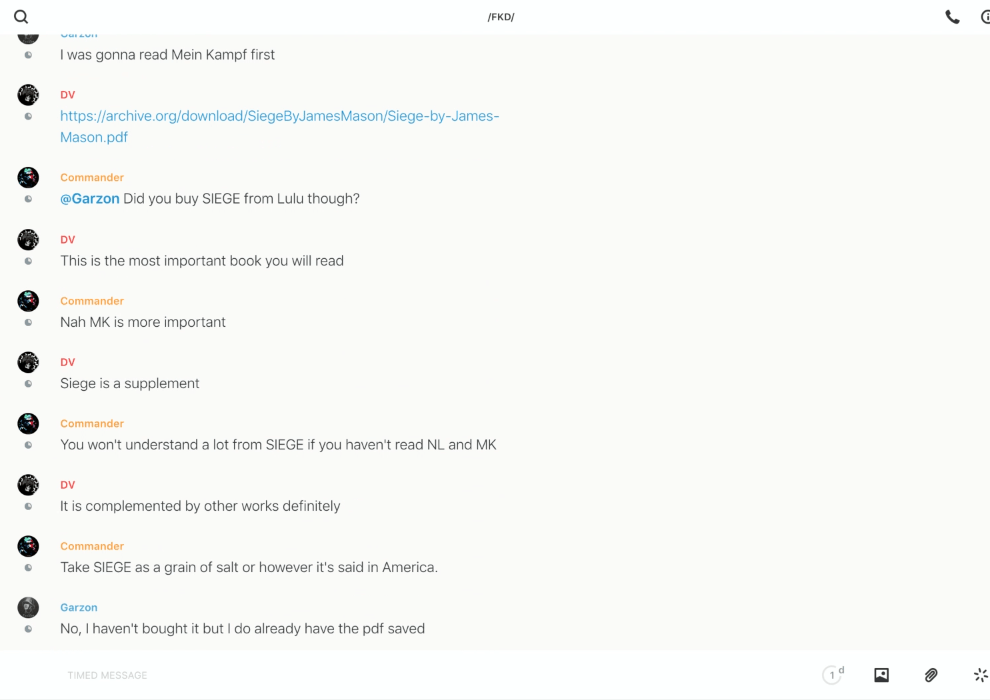Click status dot beside 'Mein Kampf first'

tap(28, 55)
